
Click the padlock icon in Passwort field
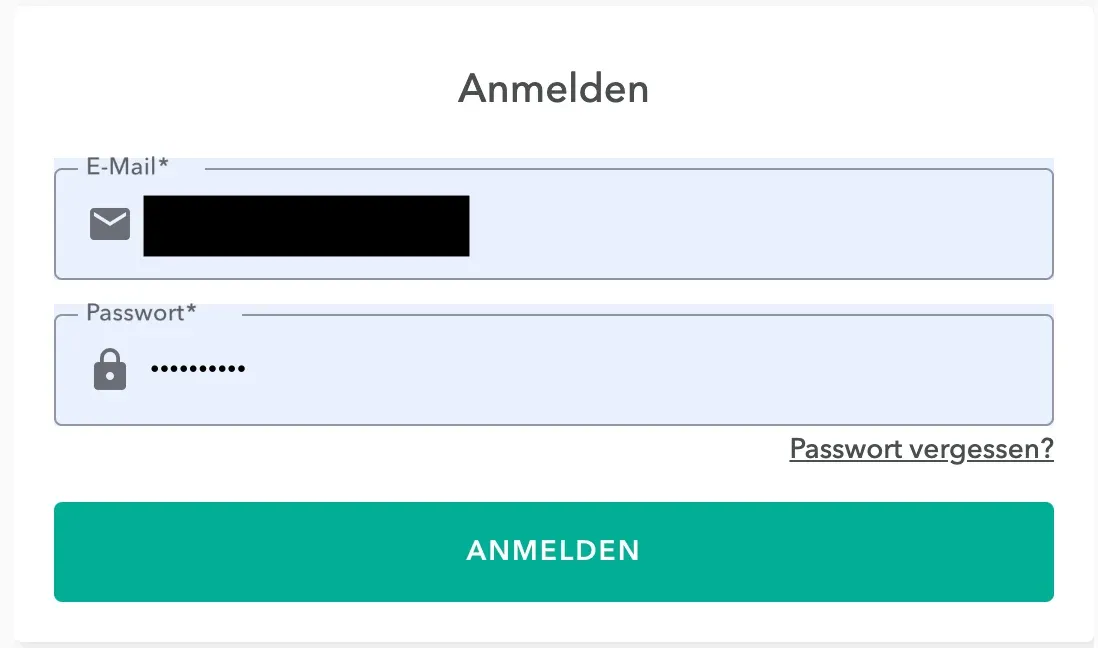pyautogui.click(x=110, y=369)
